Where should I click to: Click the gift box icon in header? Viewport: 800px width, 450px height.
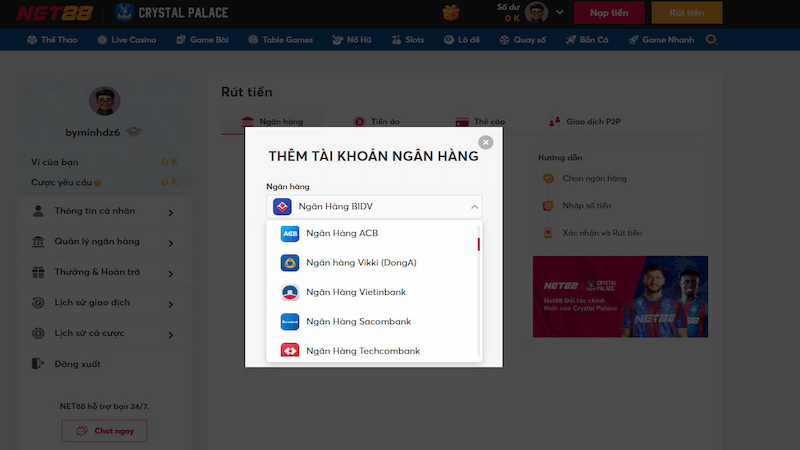coord(451,13)
